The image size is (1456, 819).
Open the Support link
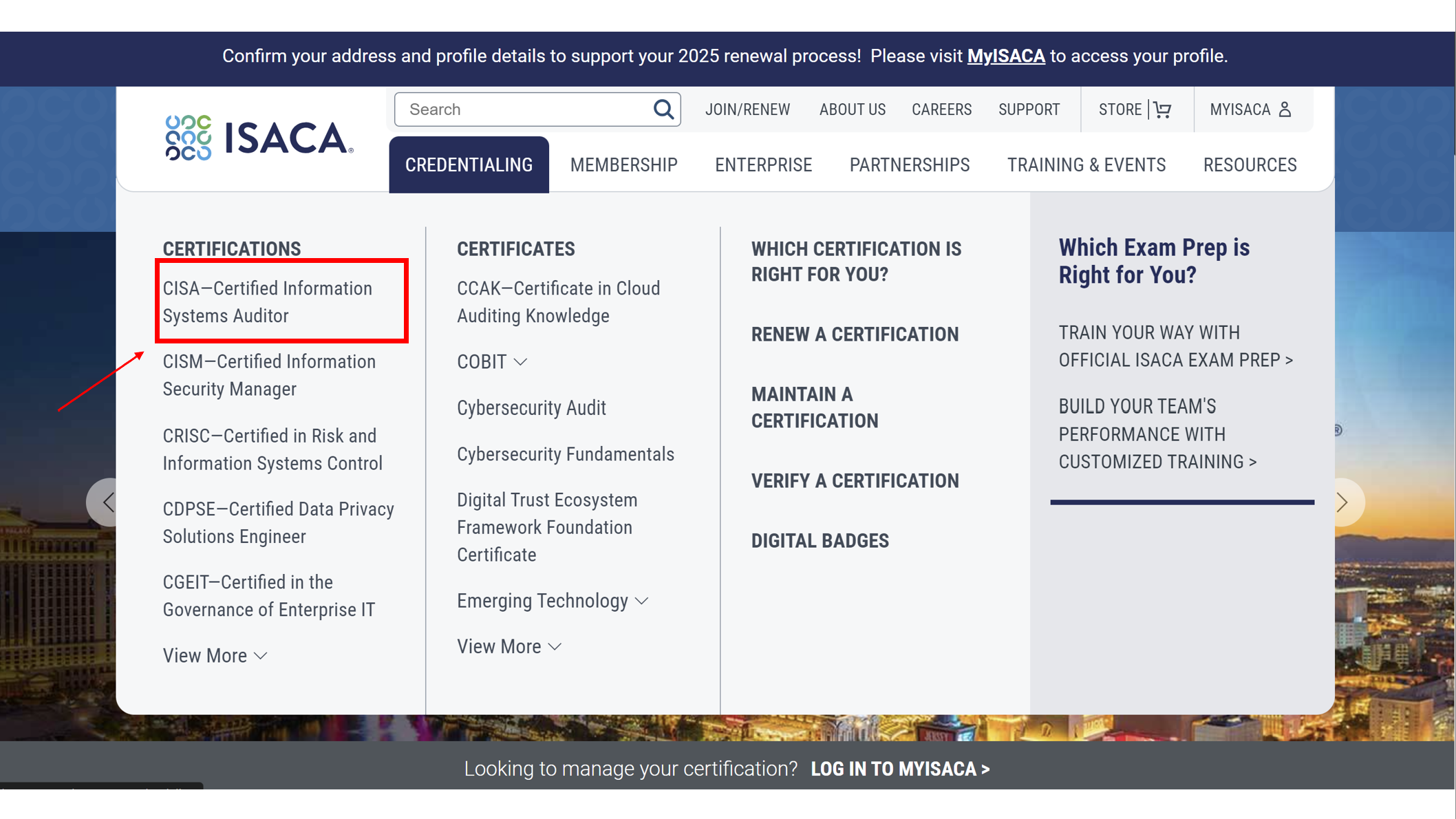(1029, 109)
